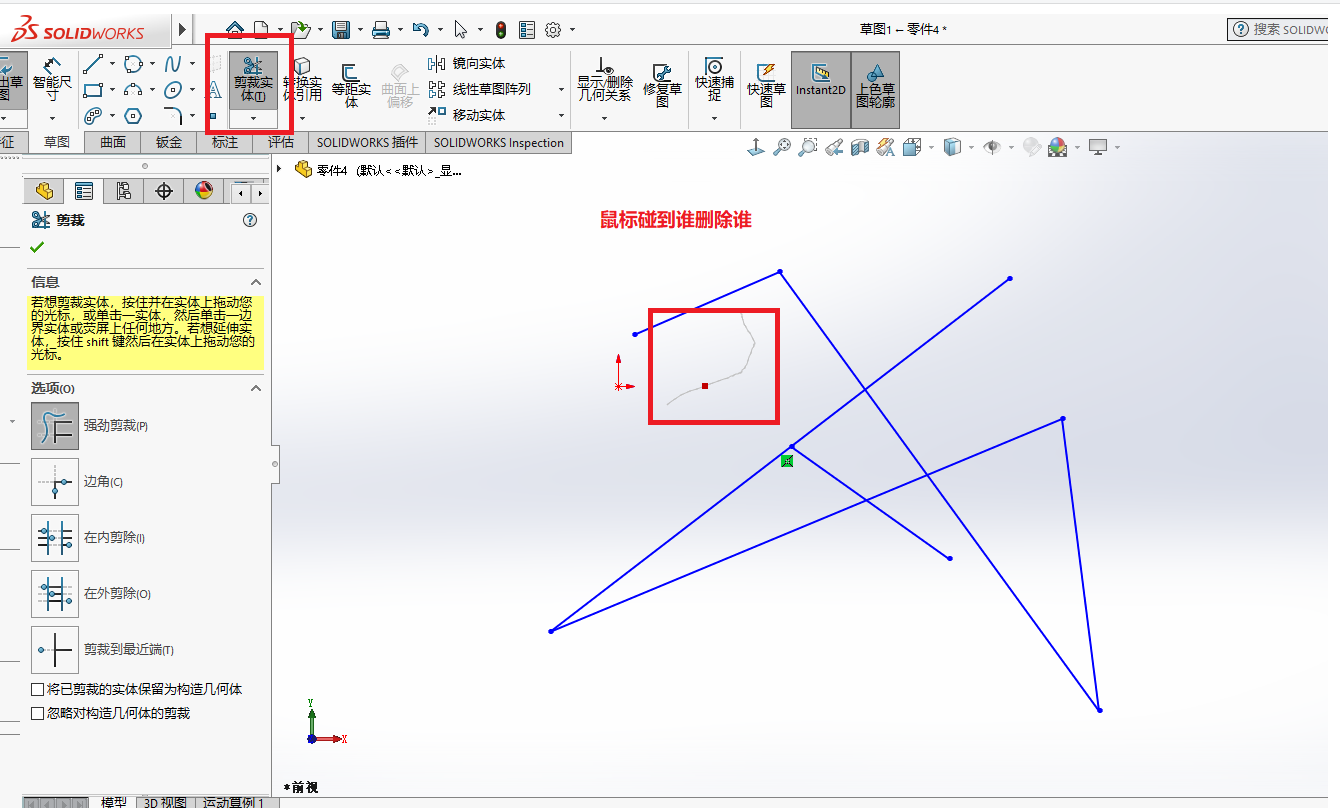The image size is (1340, 812).
Task: Click Repair Sketch (修复草图) tool
Action: click(662, 84)
